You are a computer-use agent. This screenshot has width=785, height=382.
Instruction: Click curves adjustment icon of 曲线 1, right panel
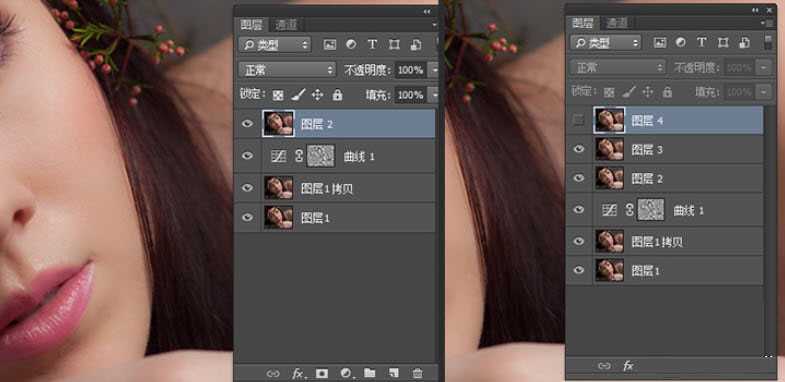pos(609,210)
